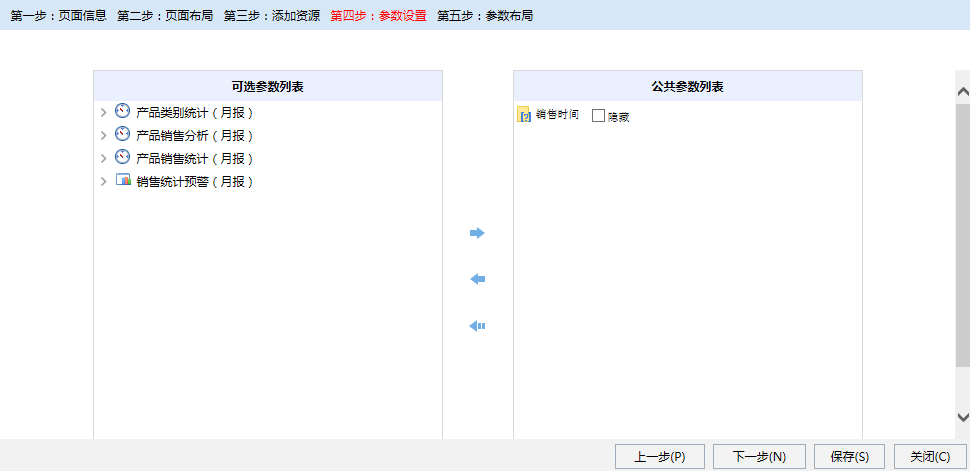Click the scrollbar up arrow
This screenshot has width=970, height=471.
point(963,92)
